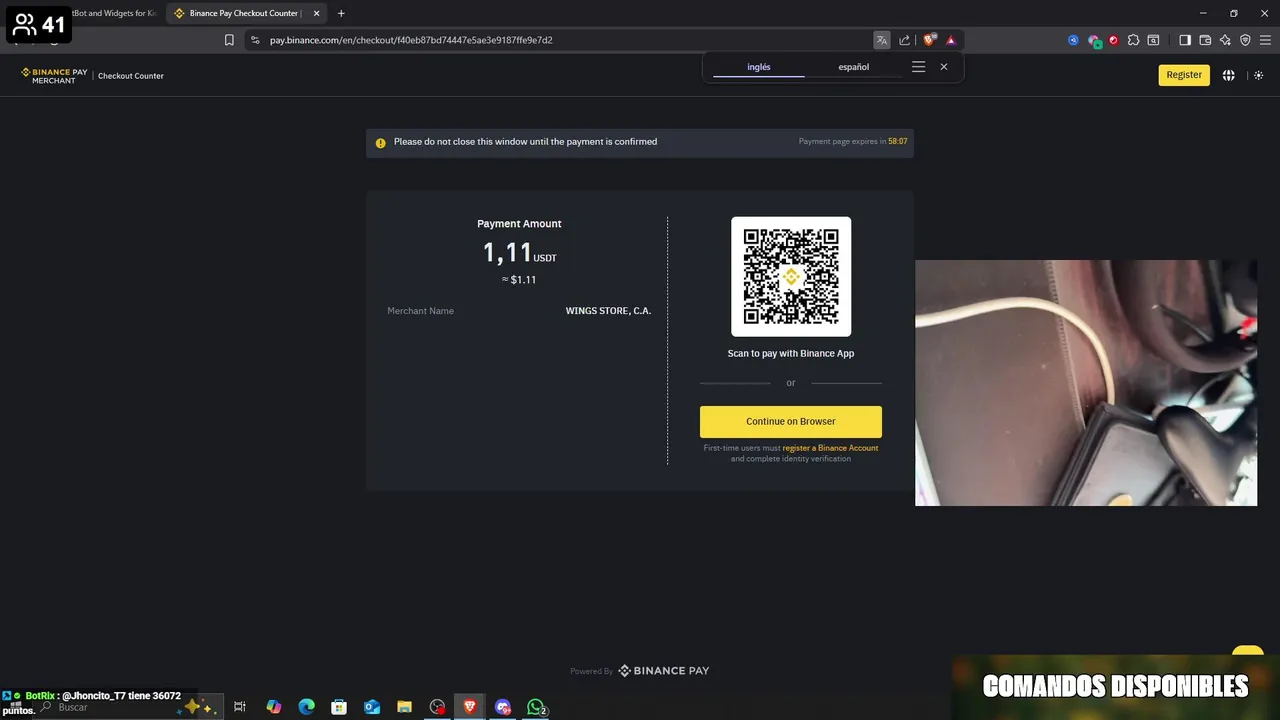Screen dimensions: 1280x720
Task: Select the español tab in translate popup
Action: coord(853,67)
